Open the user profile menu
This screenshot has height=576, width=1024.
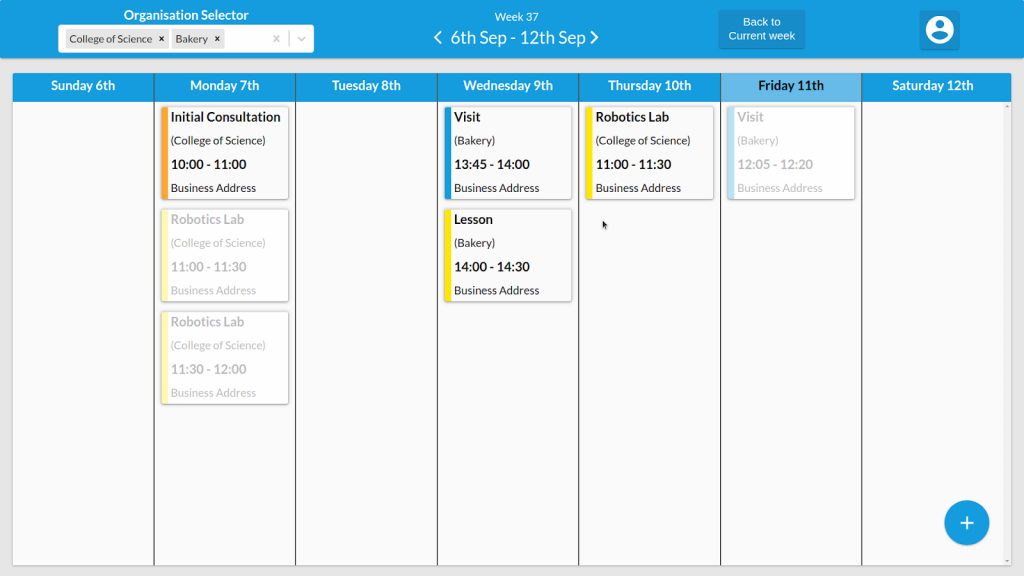(x=939, y=31)
